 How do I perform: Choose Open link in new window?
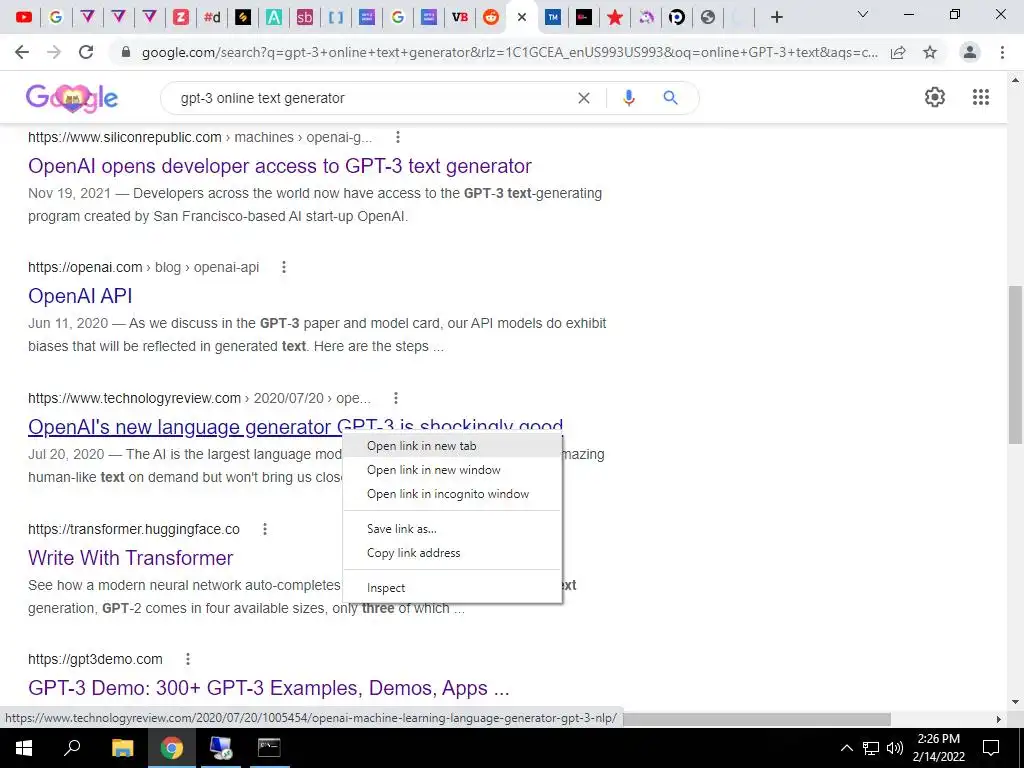pos(452,470)
